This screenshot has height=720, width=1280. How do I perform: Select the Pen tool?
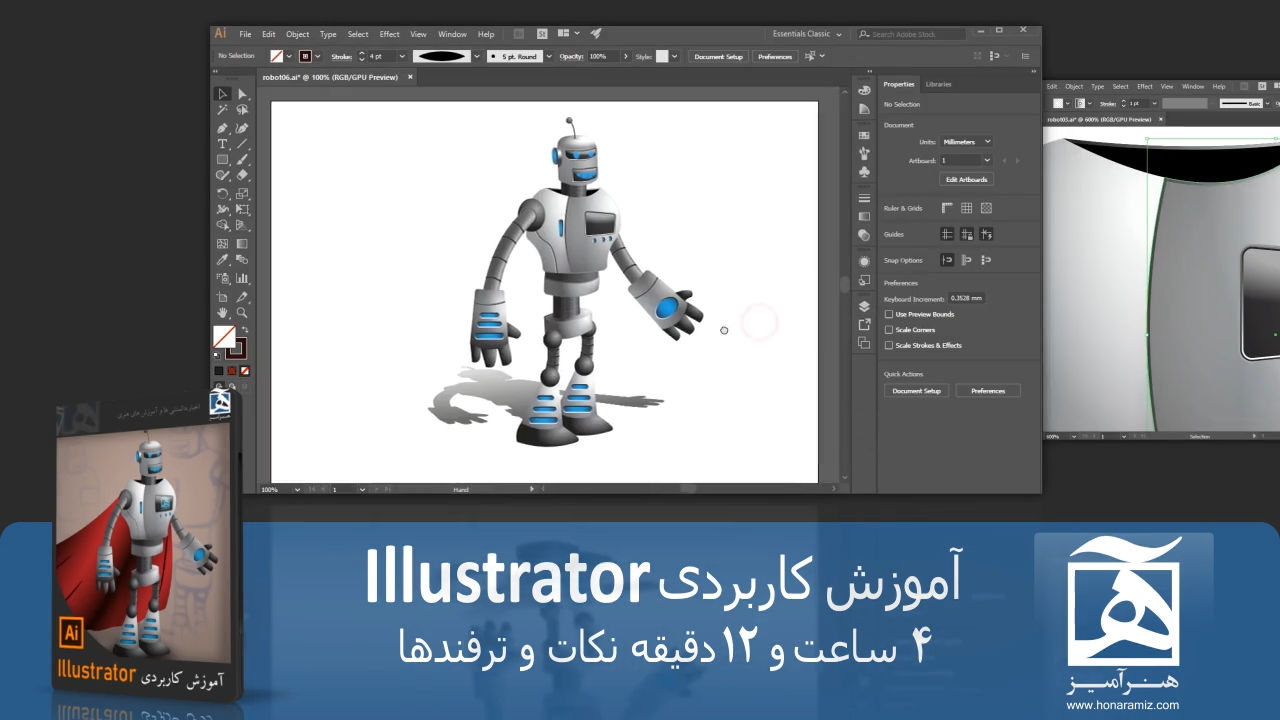point(222,128)
